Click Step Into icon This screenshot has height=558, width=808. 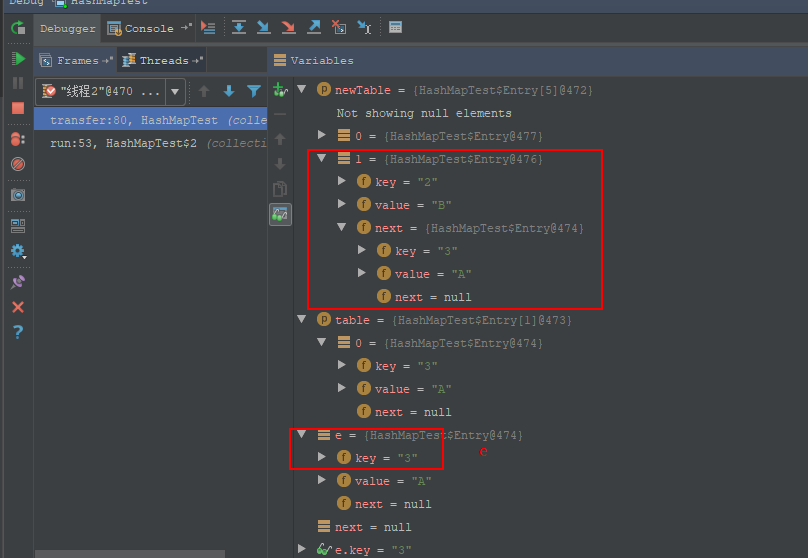(263, 27)
